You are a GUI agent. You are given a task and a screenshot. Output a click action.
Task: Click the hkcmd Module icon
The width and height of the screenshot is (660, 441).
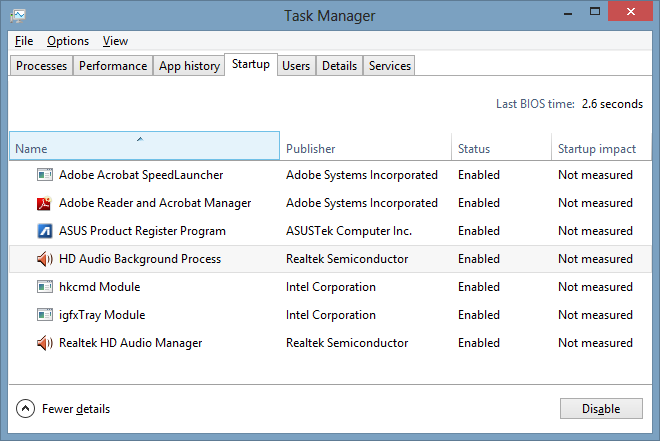(44, 287)
